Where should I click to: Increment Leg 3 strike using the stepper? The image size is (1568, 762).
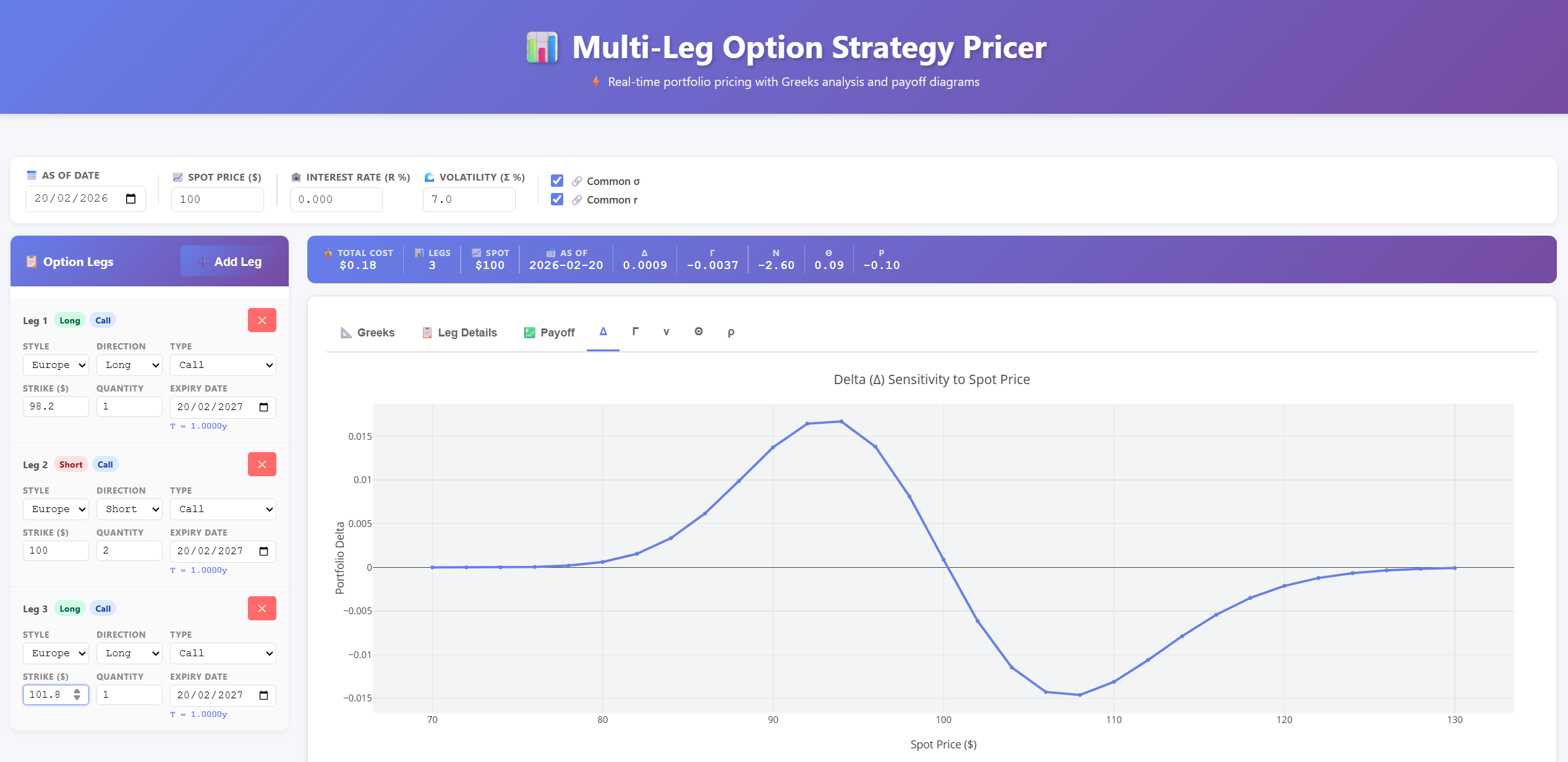point(77,691)
